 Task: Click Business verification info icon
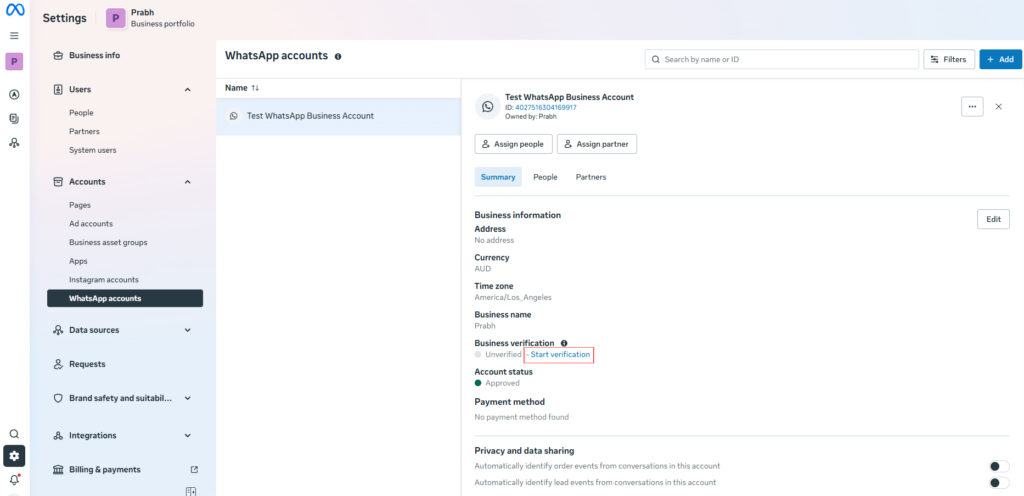point(564,343)
